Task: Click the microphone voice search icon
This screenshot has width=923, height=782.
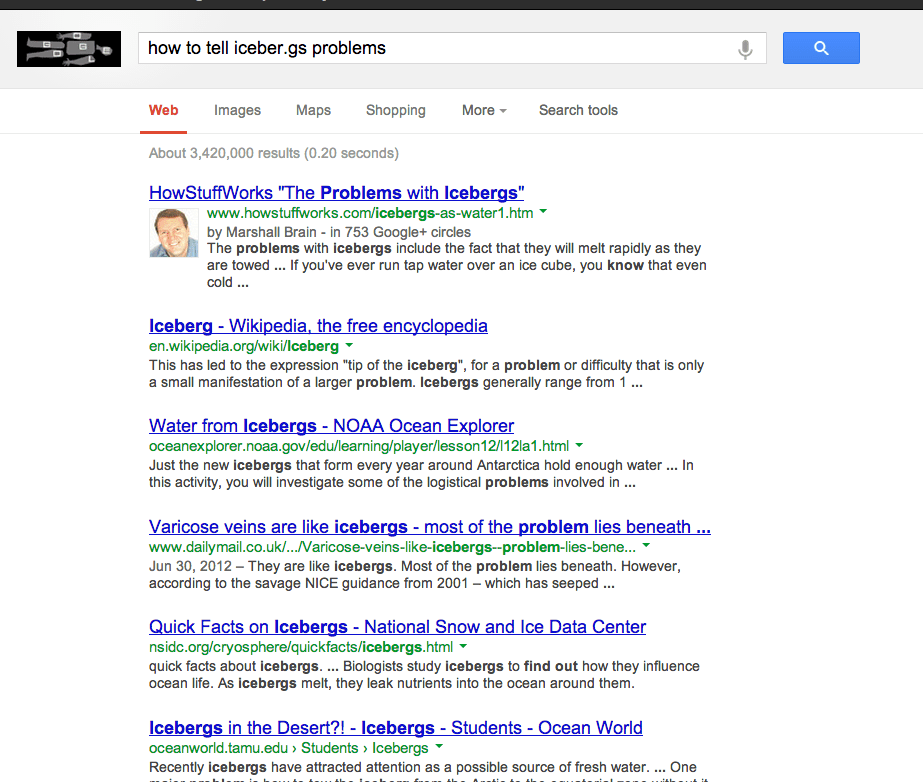Action: [744, 49]
